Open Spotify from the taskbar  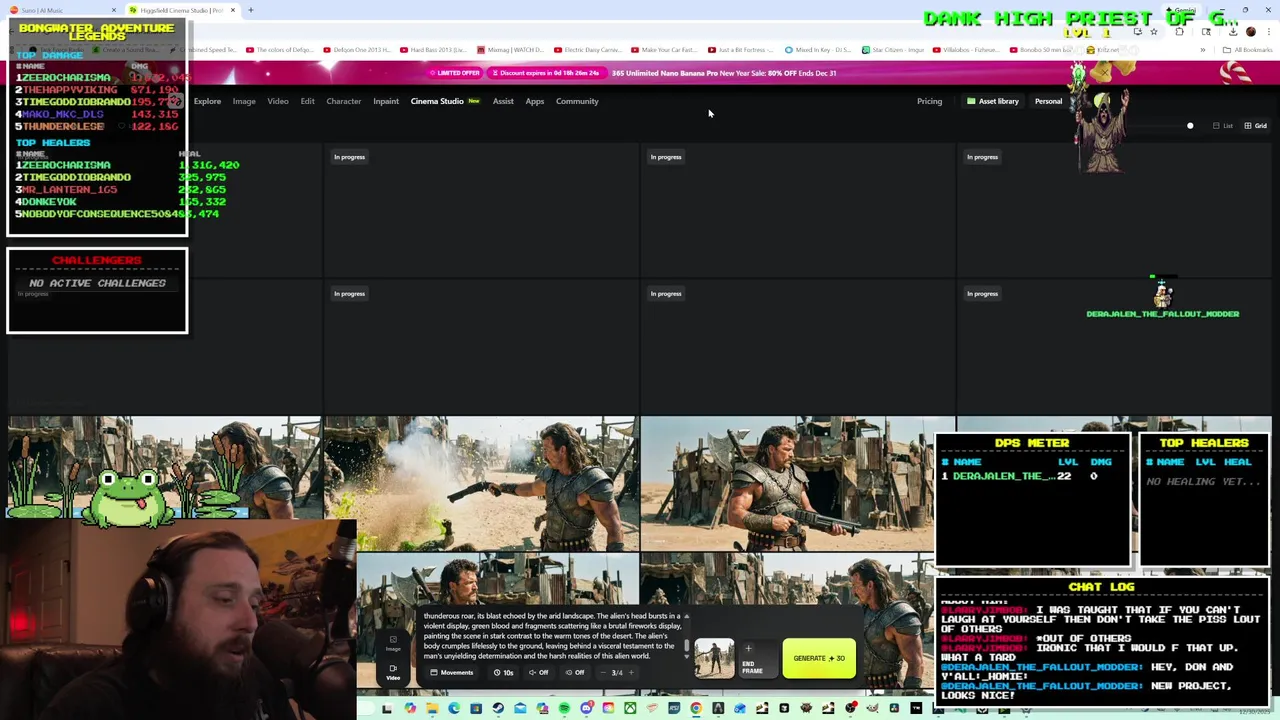coord(564,709)
